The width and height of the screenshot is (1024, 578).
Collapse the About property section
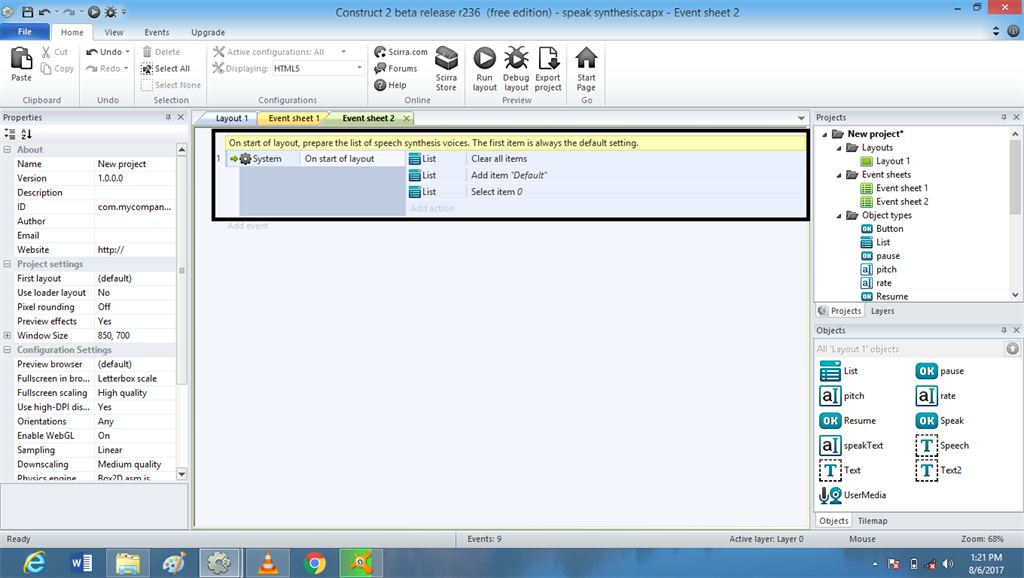point(7,150)
